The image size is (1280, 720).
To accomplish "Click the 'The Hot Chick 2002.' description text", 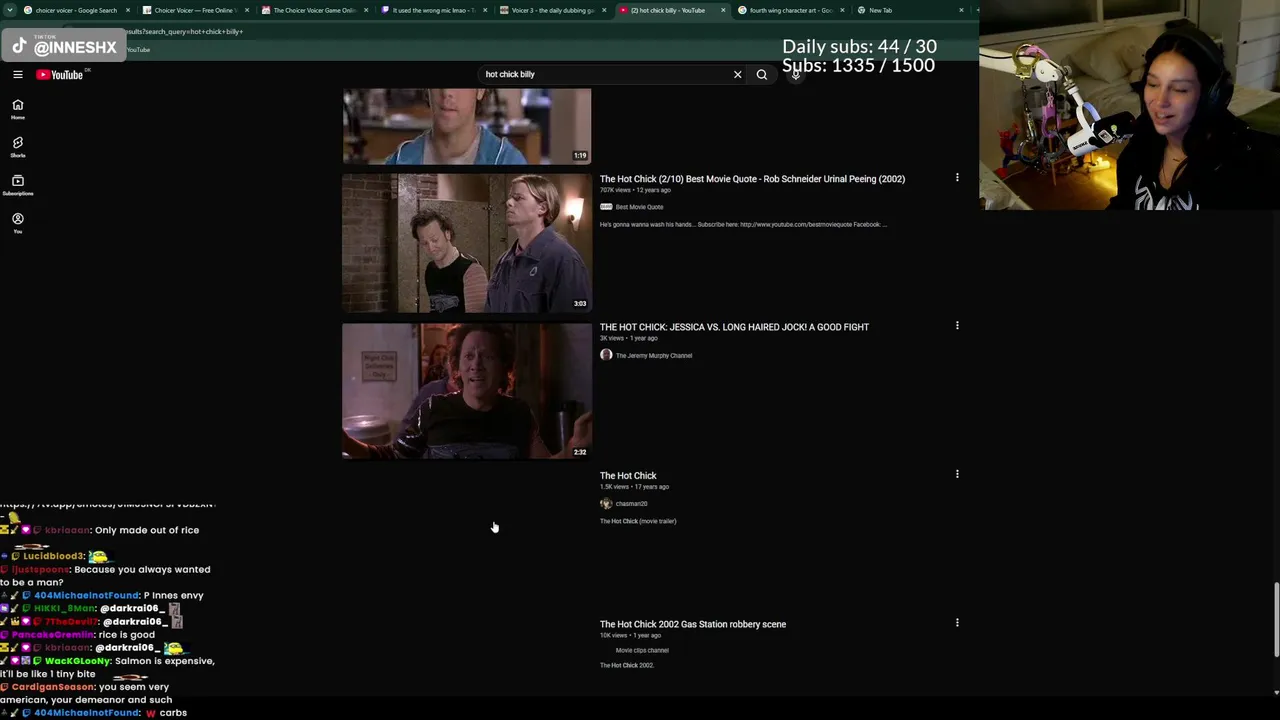I will (x=627, y=665).
